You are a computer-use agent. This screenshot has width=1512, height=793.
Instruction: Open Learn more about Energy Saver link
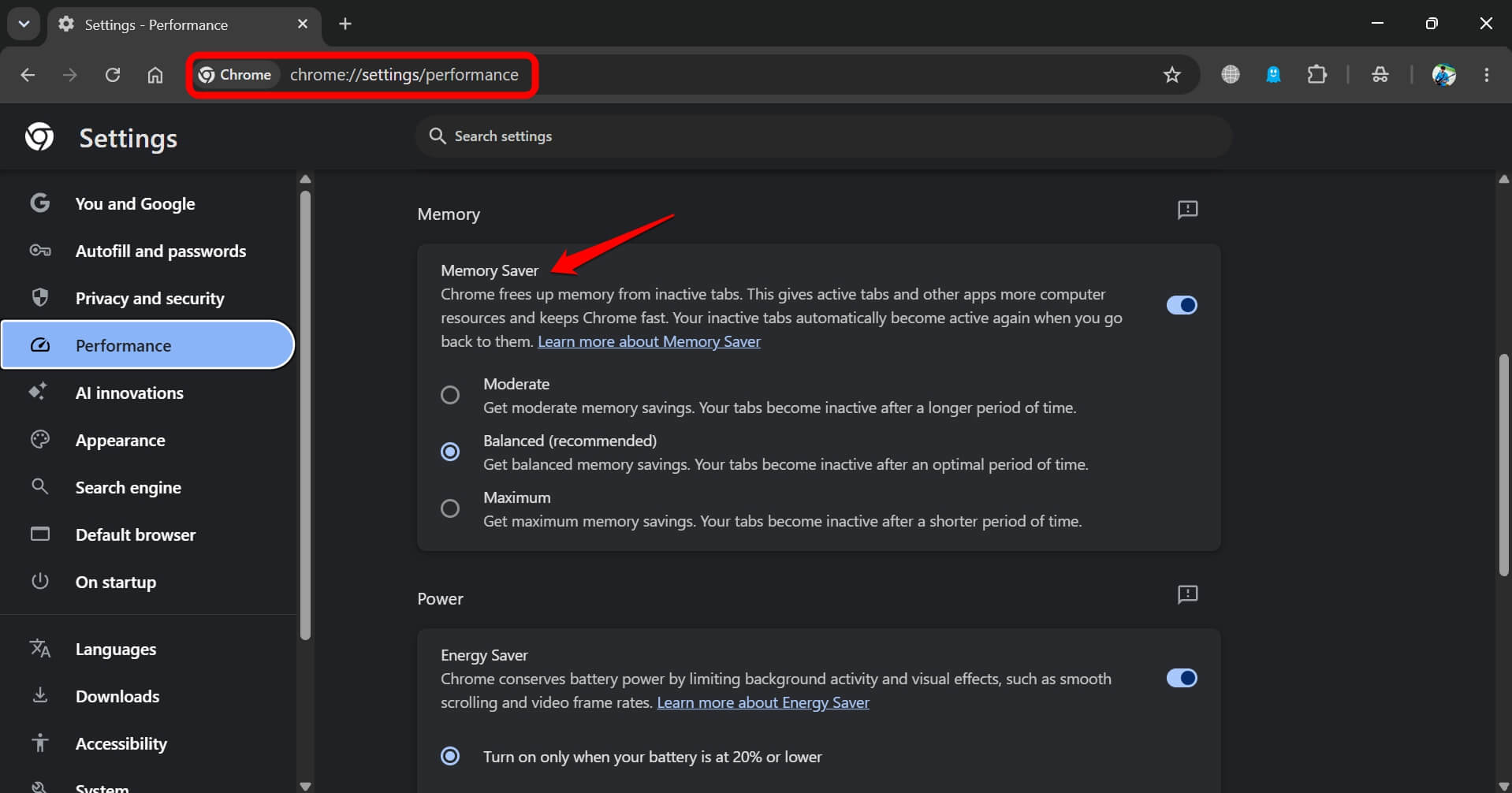tap(763, 702)
